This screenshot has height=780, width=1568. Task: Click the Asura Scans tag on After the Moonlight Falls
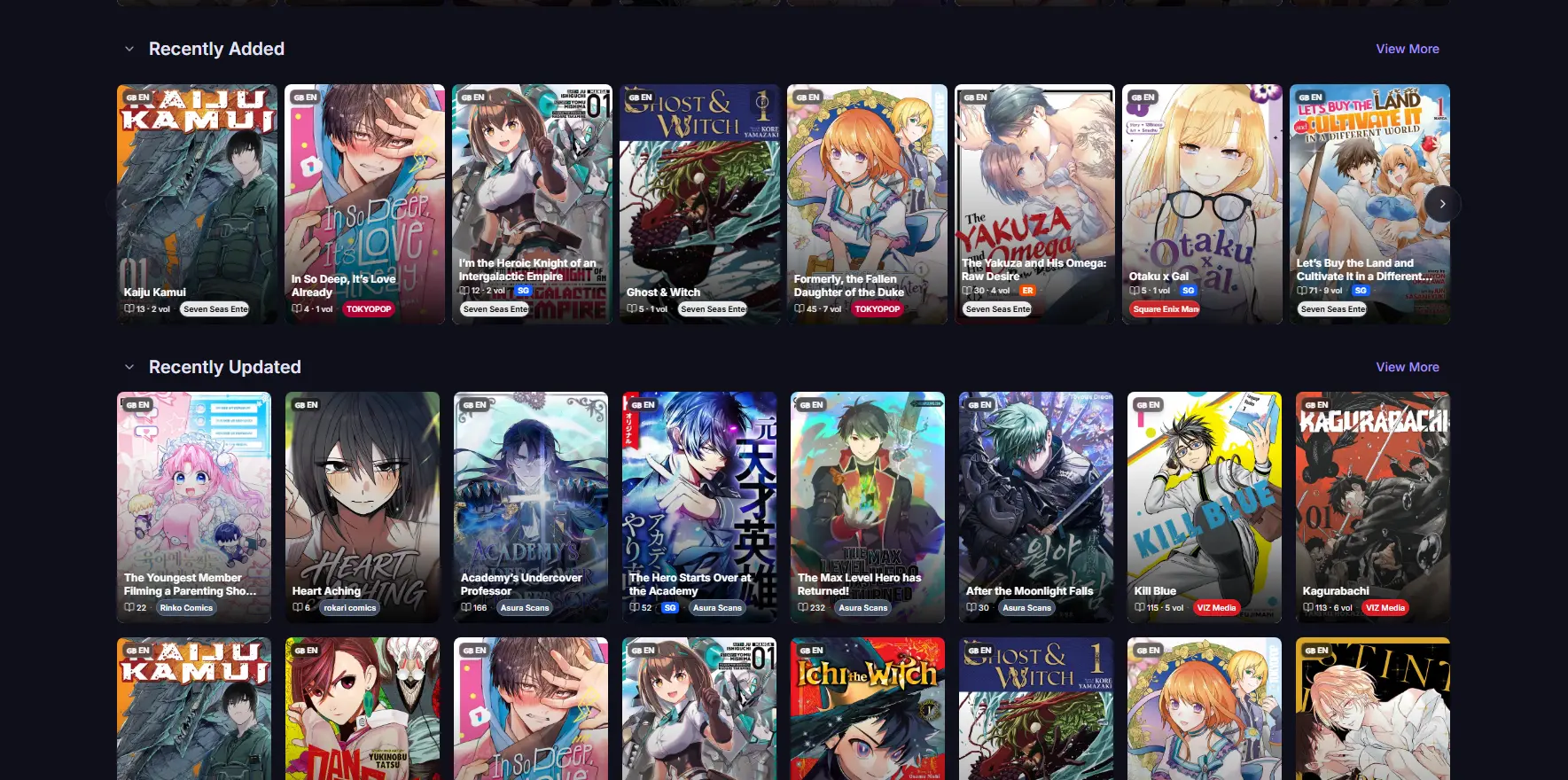click(x=1026, y=608)
